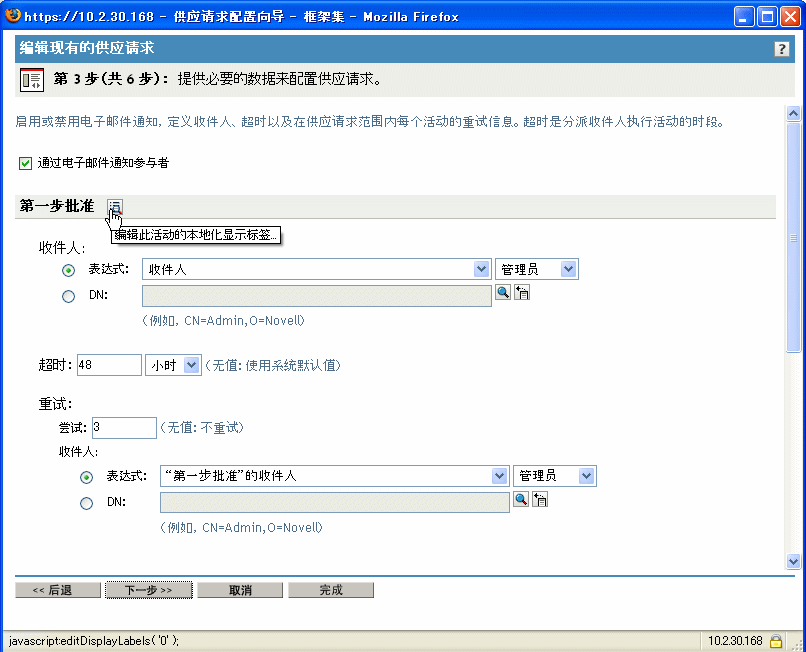Open the retry recipient's object selector magnifier
This screenshot has width=806, height=652.
[522, 499]
